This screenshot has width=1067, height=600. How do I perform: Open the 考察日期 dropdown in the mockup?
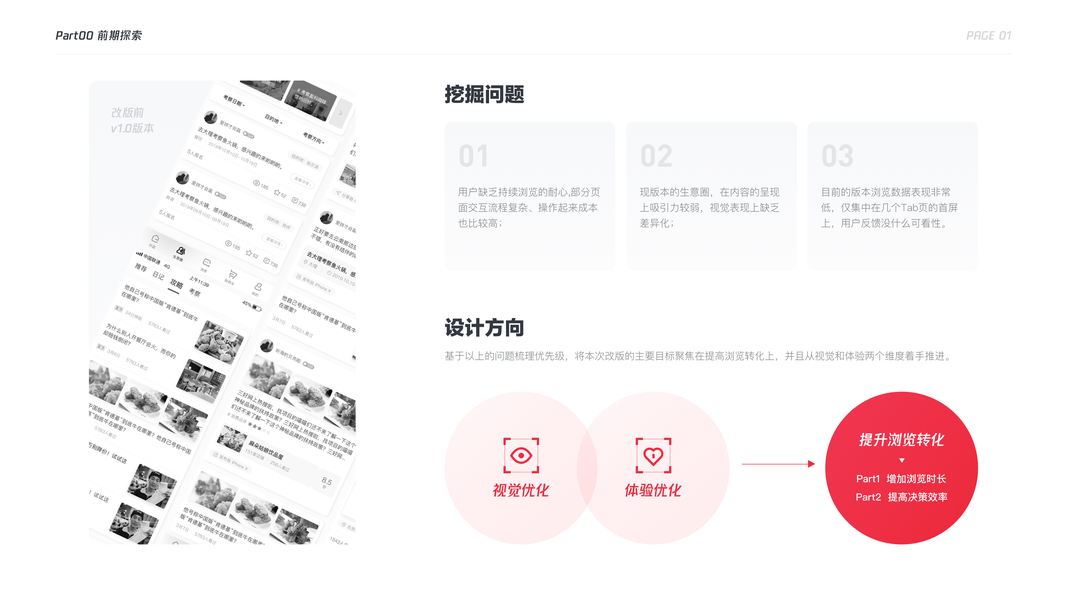tap(233, 100)
